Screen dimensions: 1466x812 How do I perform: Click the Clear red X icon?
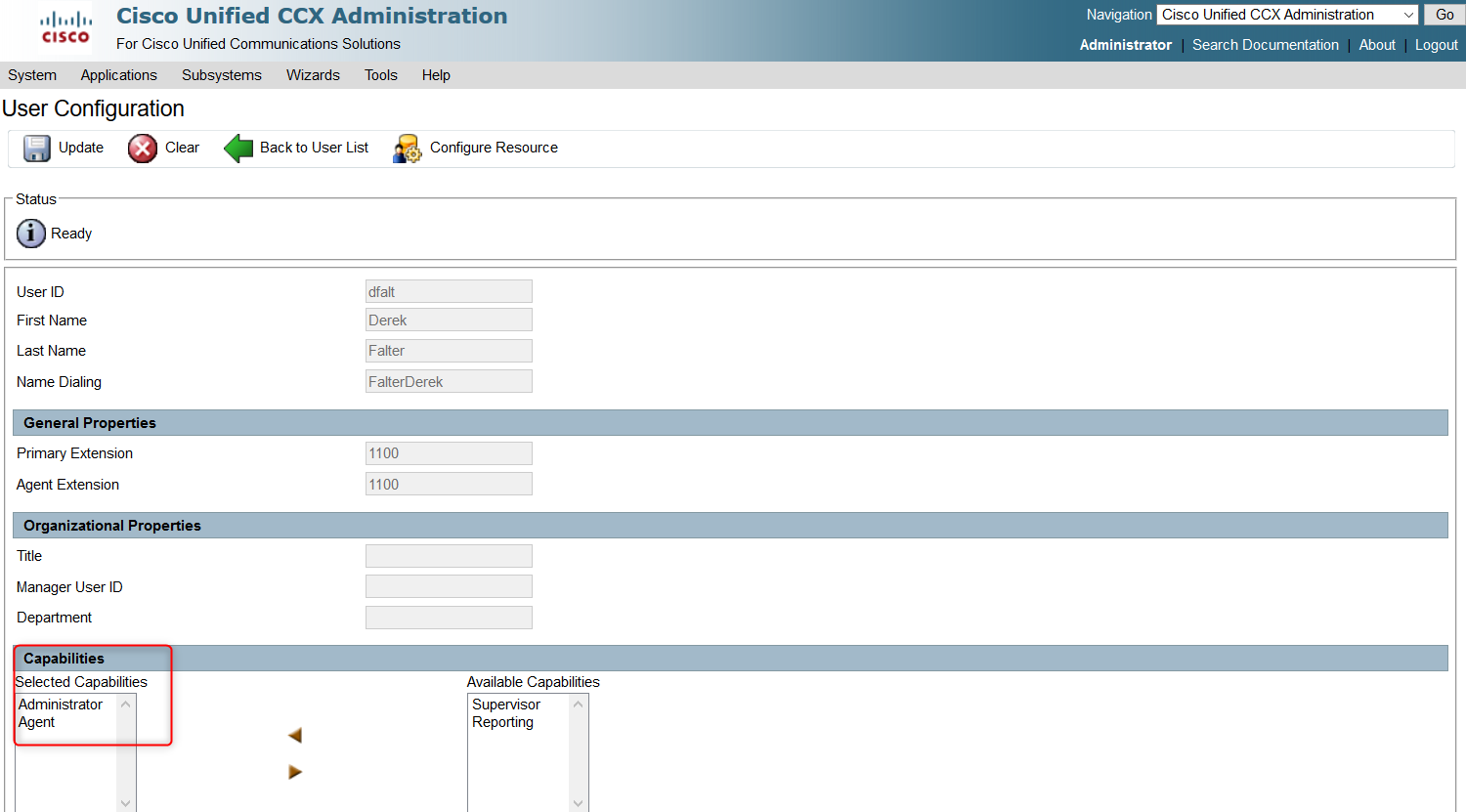(x=142, y=148)
